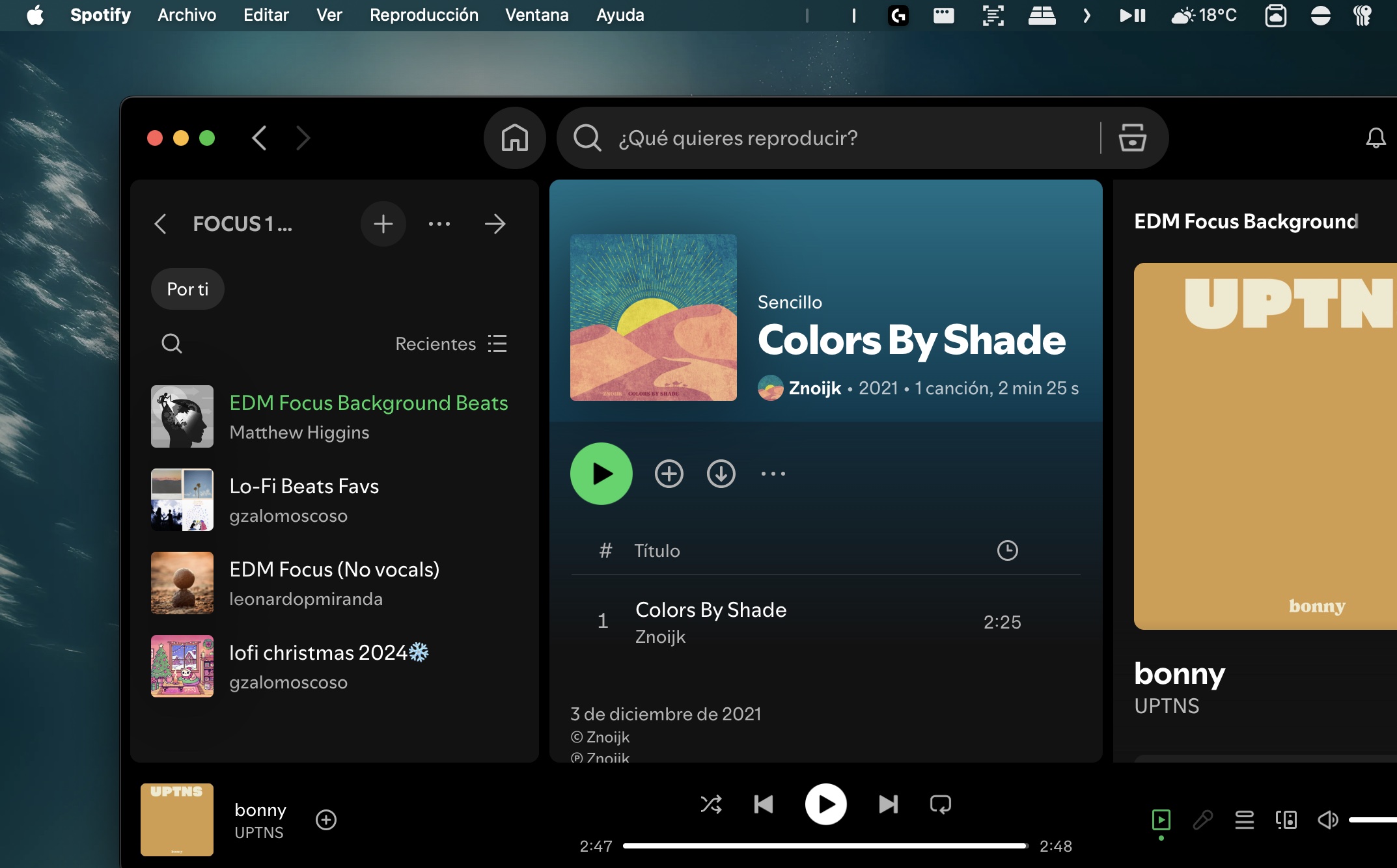The image size is (1397, 868).
Task: Click Colors By Shade album cover
Action: pyautogui.click(x=654, y=318)
